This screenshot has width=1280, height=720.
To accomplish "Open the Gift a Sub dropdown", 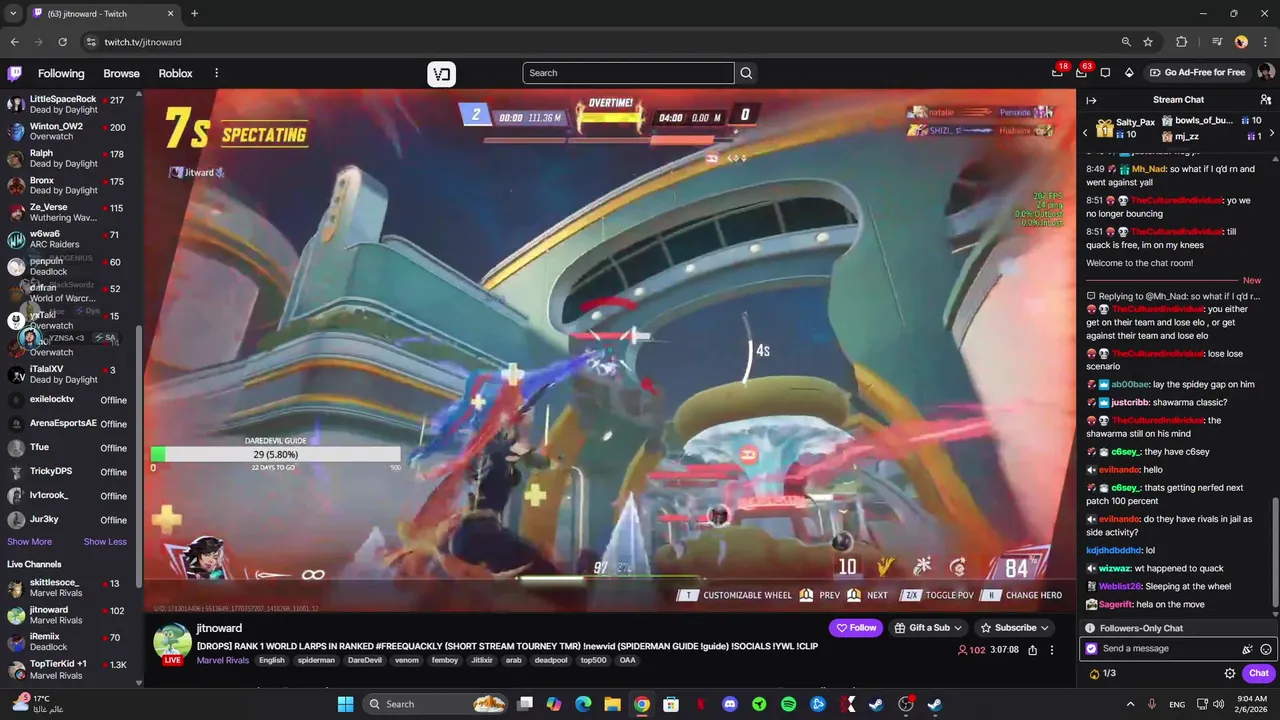I will (928, 628).
